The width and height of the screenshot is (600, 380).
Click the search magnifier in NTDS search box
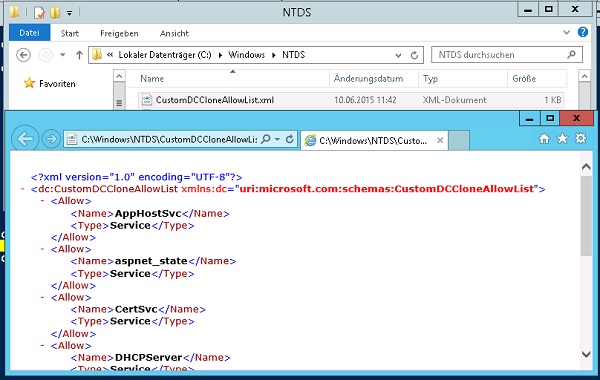pyautogui.click(x=571, y=55)
